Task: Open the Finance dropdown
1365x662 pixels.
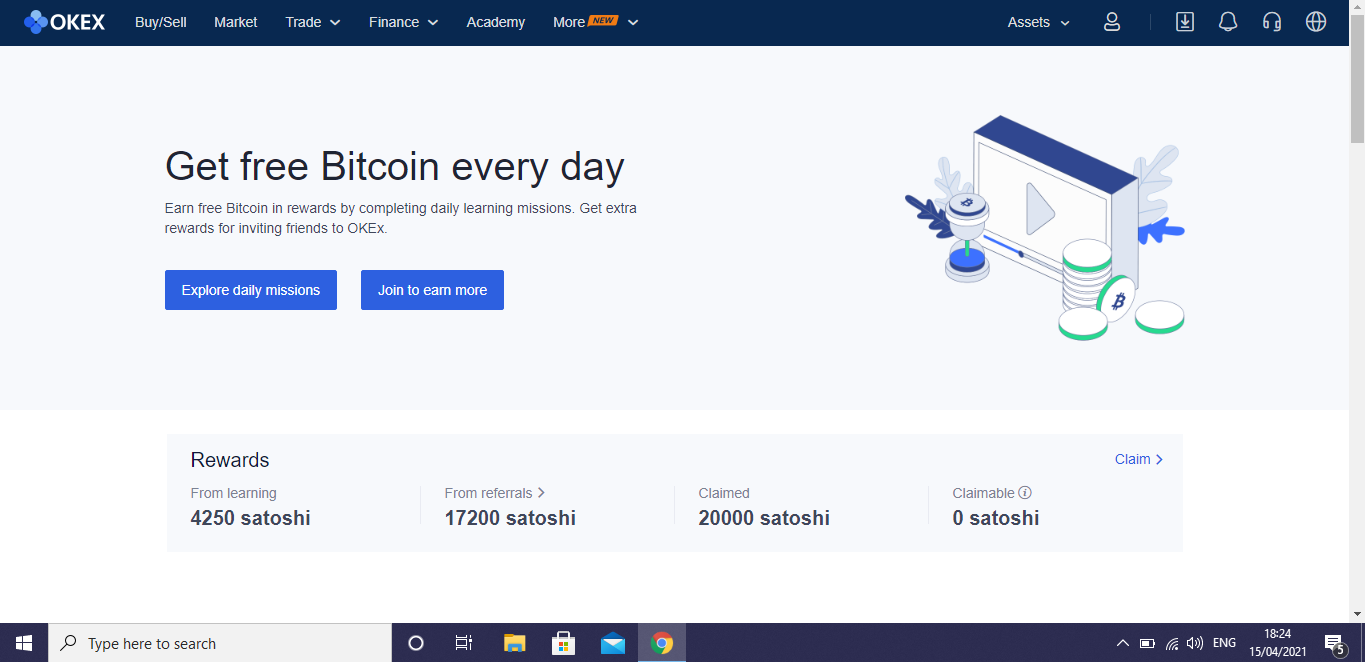Action: coord(402,21)
